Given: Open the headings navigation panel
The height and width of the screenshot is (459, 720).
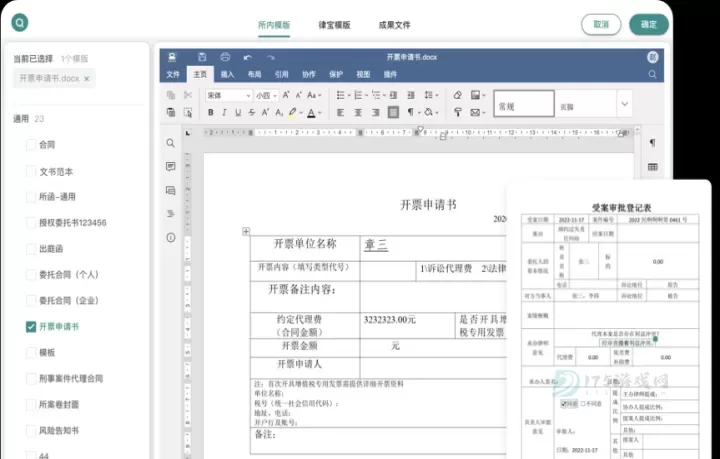Looking at the screenshot, I should coord(170,213).
